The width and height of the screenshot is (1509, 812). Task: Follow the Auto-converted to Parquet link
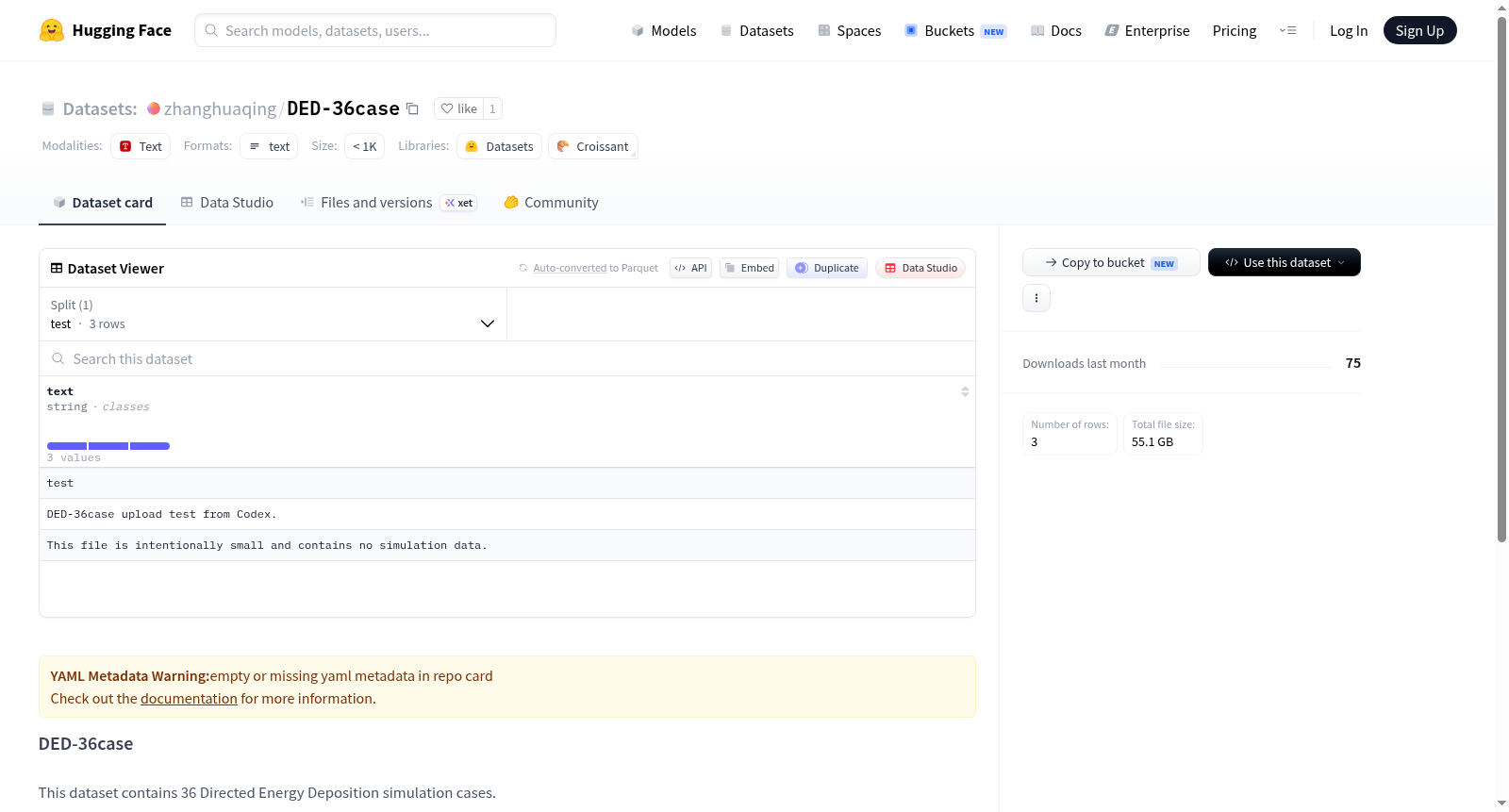click(x=570, y=268)
